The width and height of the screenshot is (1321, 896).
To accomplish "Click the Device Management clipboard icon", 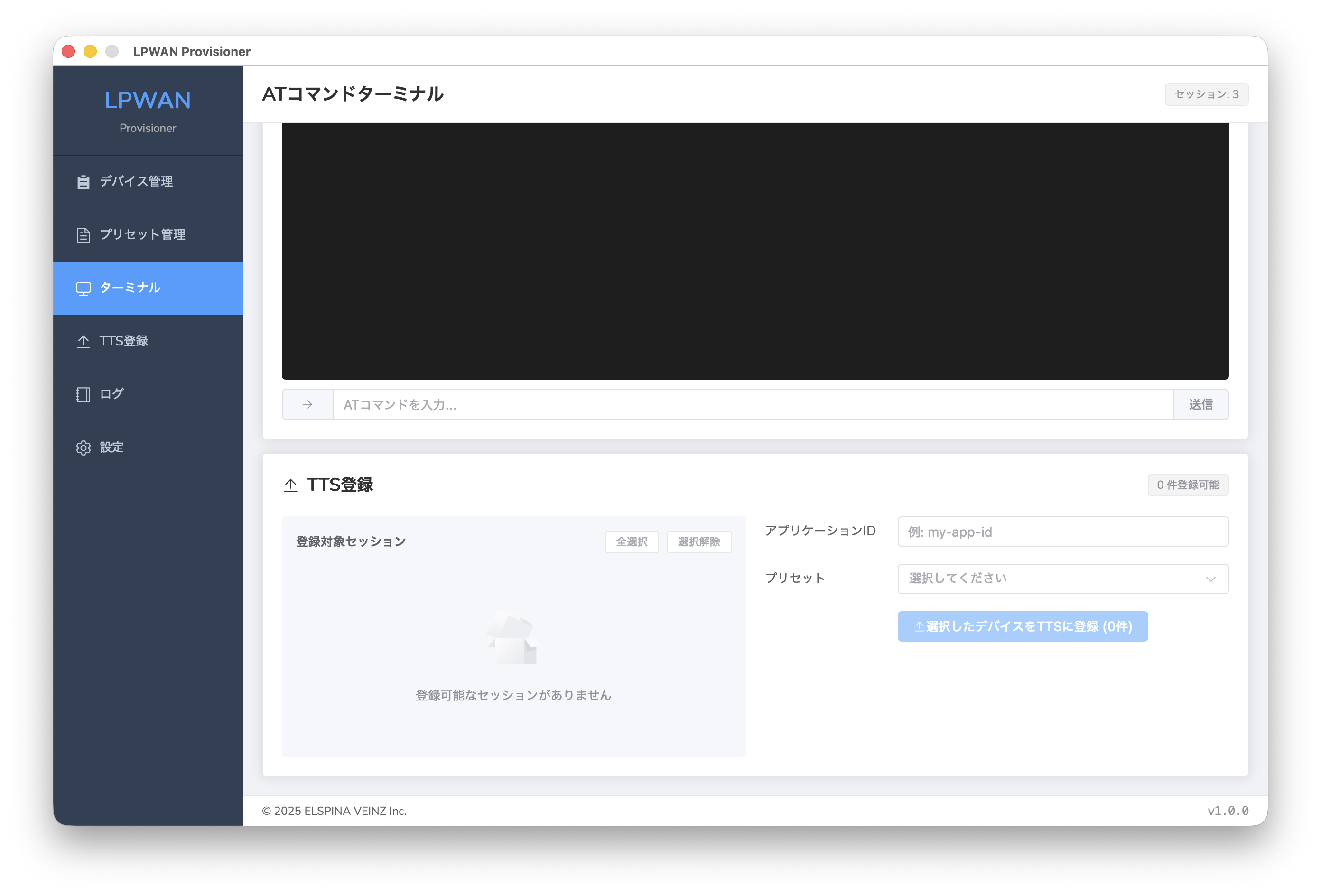I will [83, 182].
